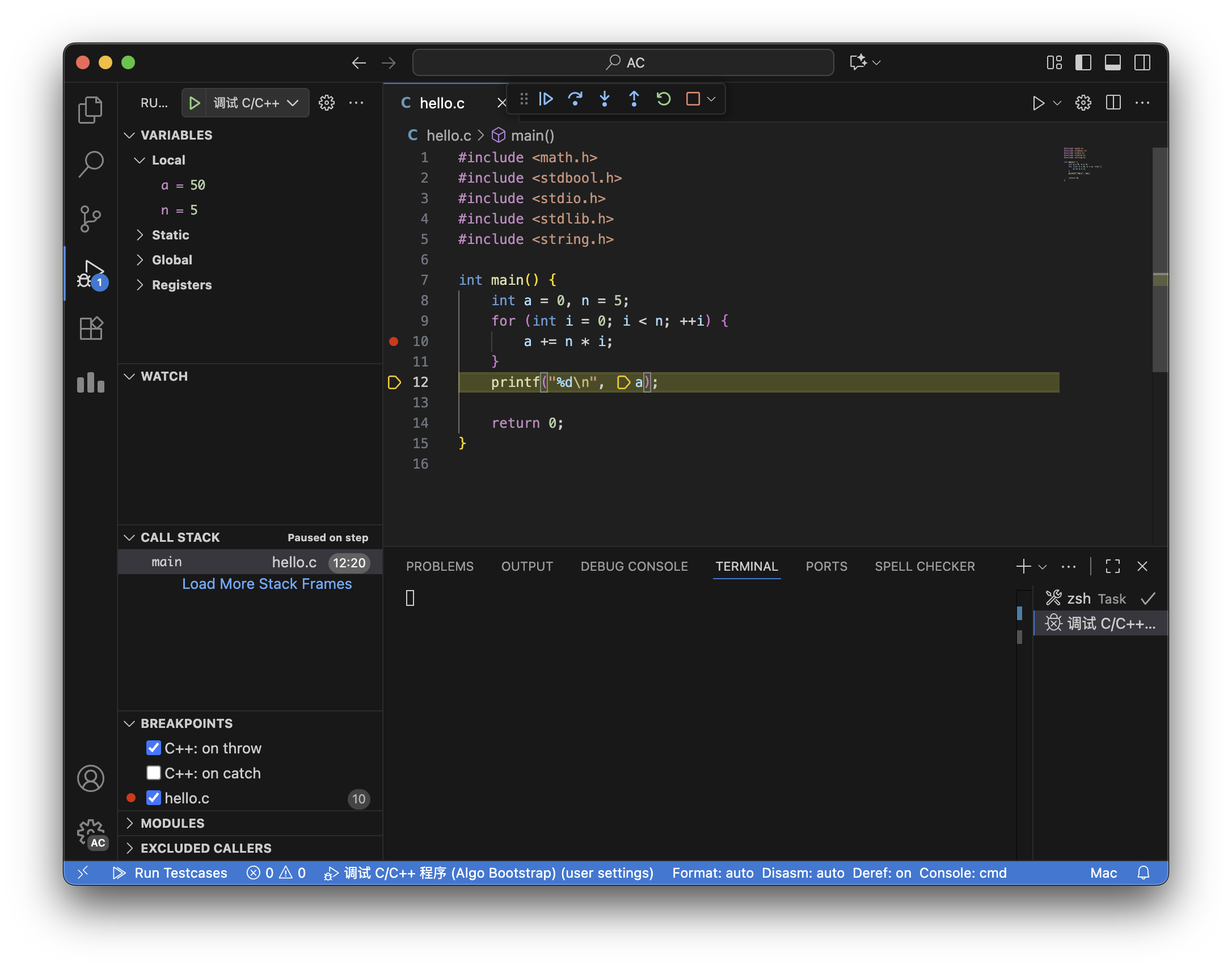Screen dimensions: 1232x969
Task: Click the debug Continue button
Action: click(x=546, y=99)
